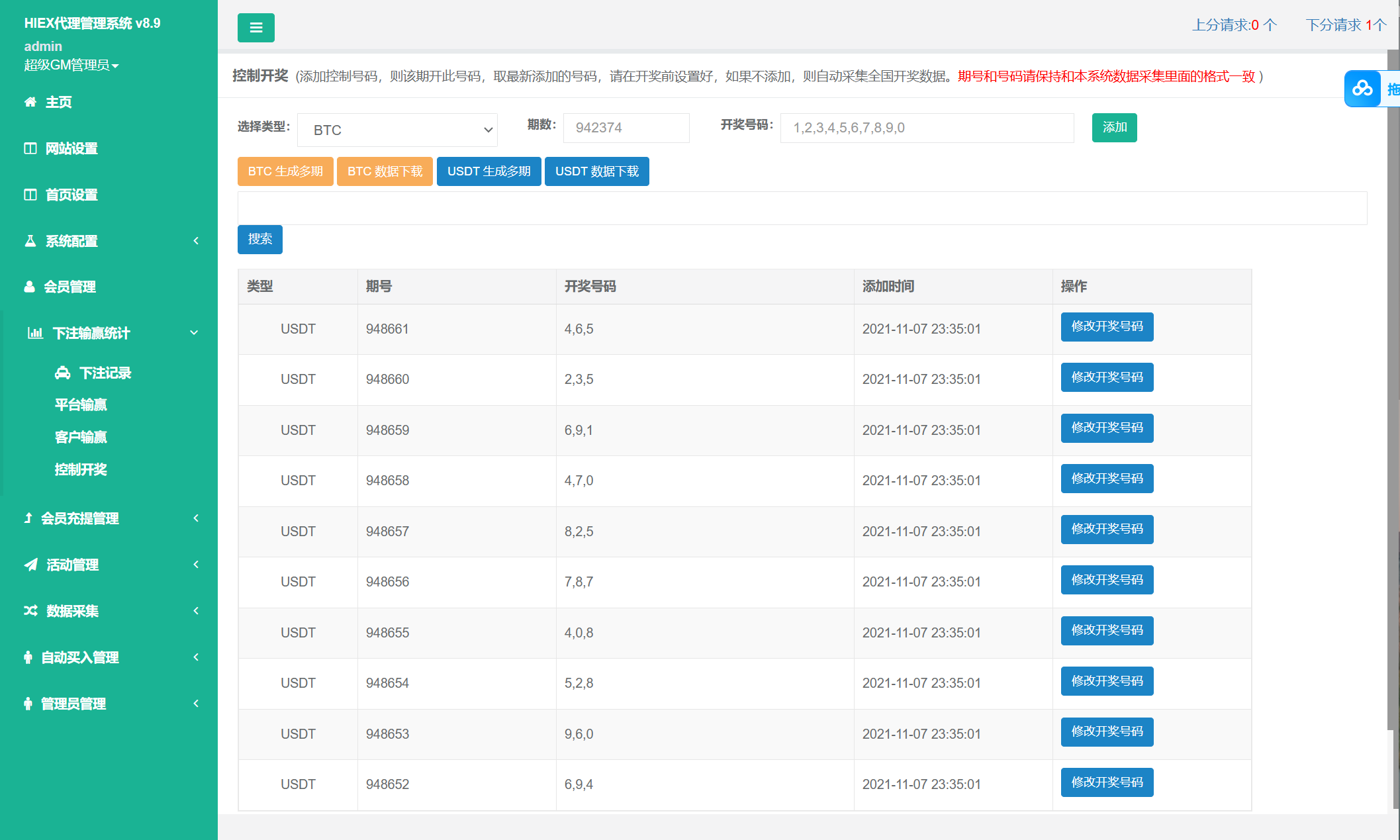Click the upload arrow icon for 会员充提管理

coord(28,518)
